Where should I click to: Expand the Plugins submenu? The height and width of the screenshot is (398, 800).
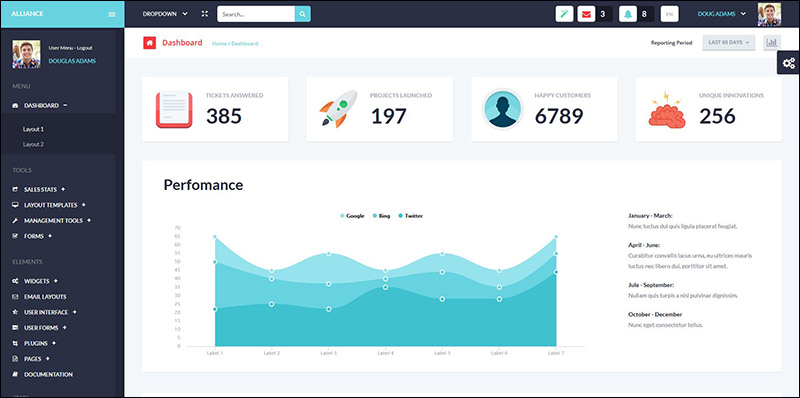click(x=54, y=343)
